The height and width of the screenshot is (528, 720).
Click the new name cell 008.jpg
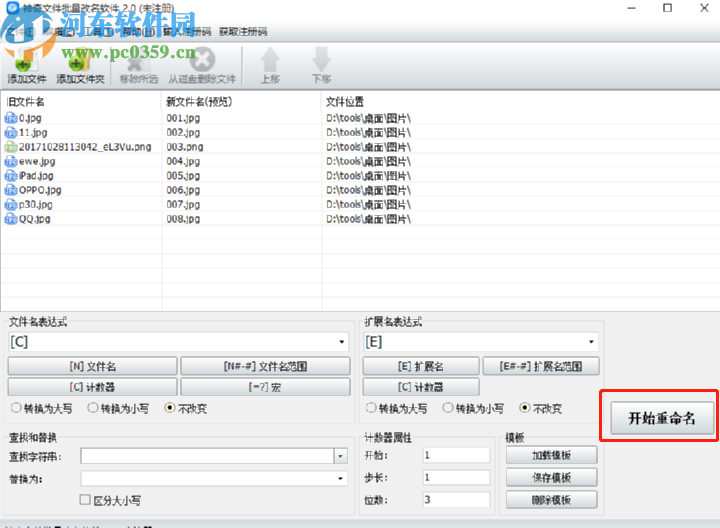[x=183, y=219]
